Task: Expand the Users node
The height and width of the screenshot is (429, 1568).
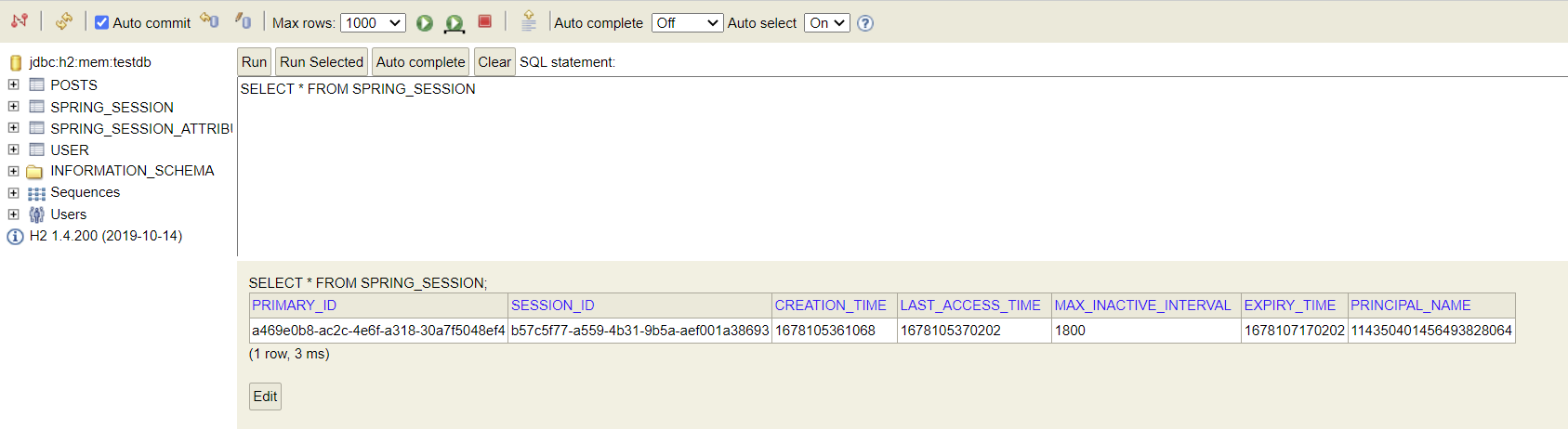Action: (13, 214)
